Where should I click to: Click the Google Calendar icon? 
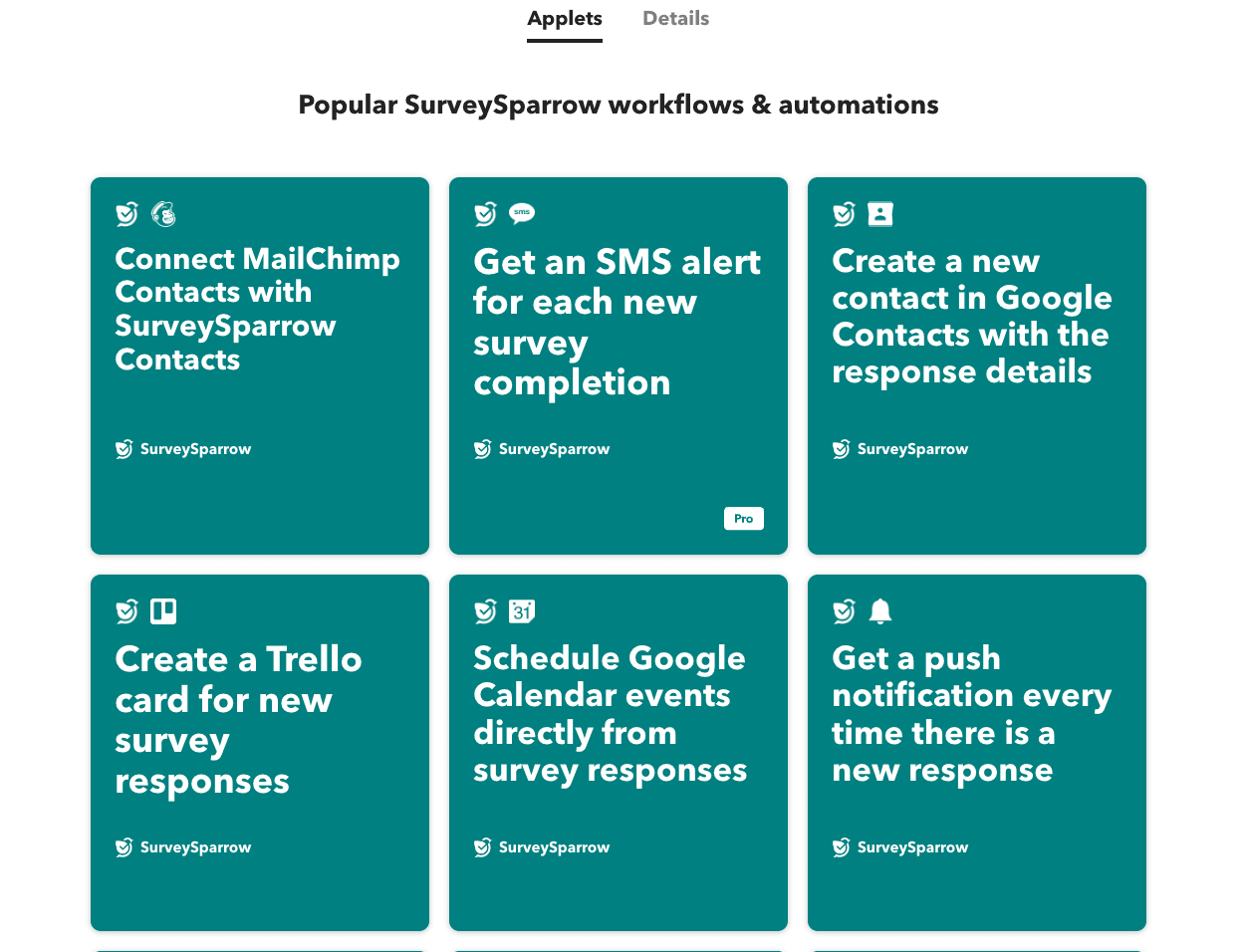521,610
